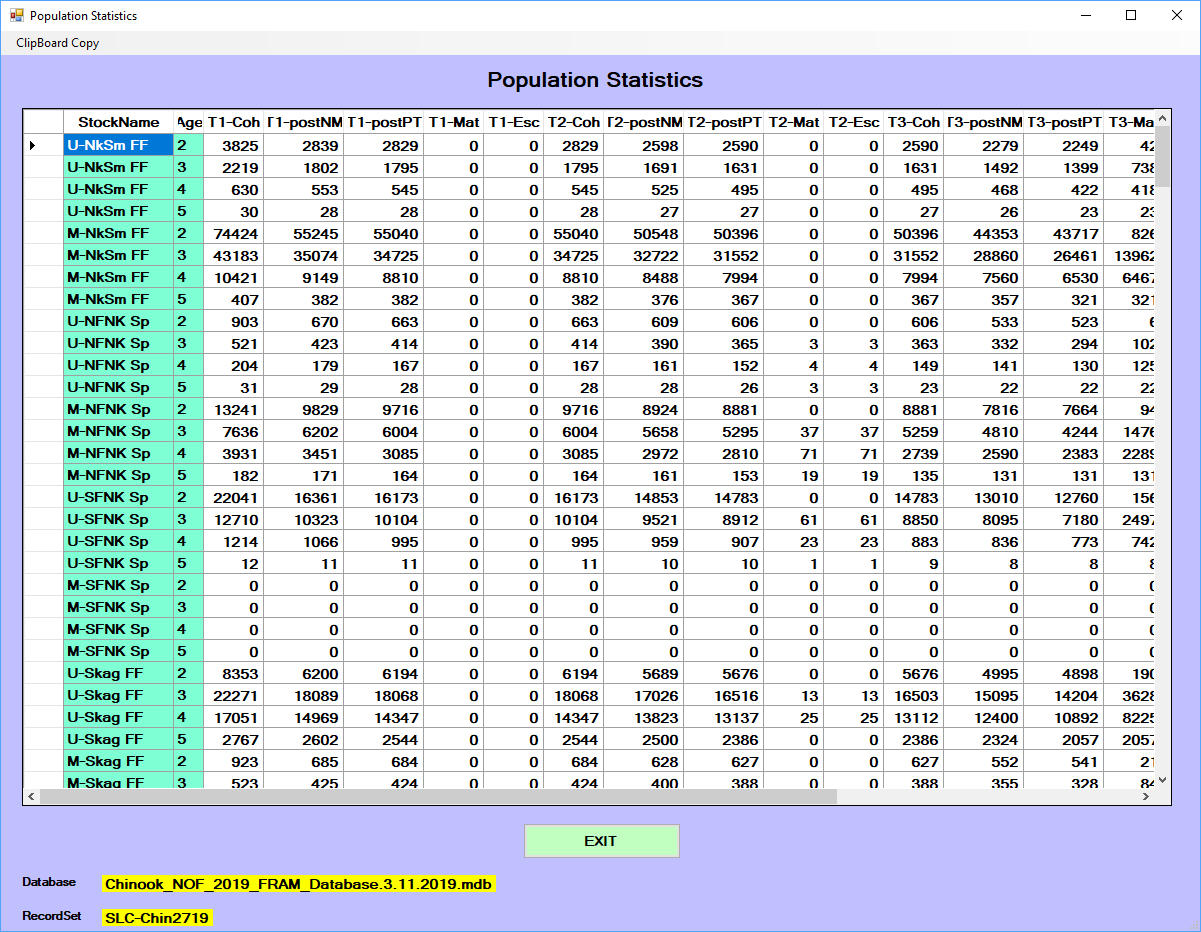Click the T1-postNM value 55245
The width and height of the screenshot is (1201, 932).
pyautogui.click(x=303, y=233)
